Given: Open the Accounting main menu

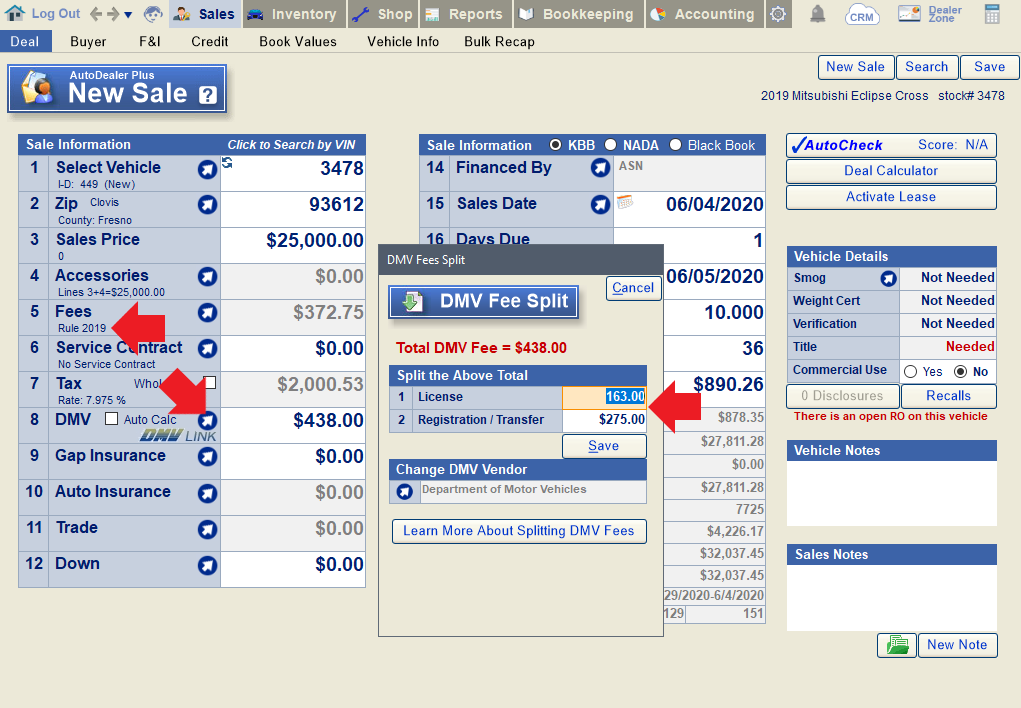Looking at the screenshot, I should point(703,14).
